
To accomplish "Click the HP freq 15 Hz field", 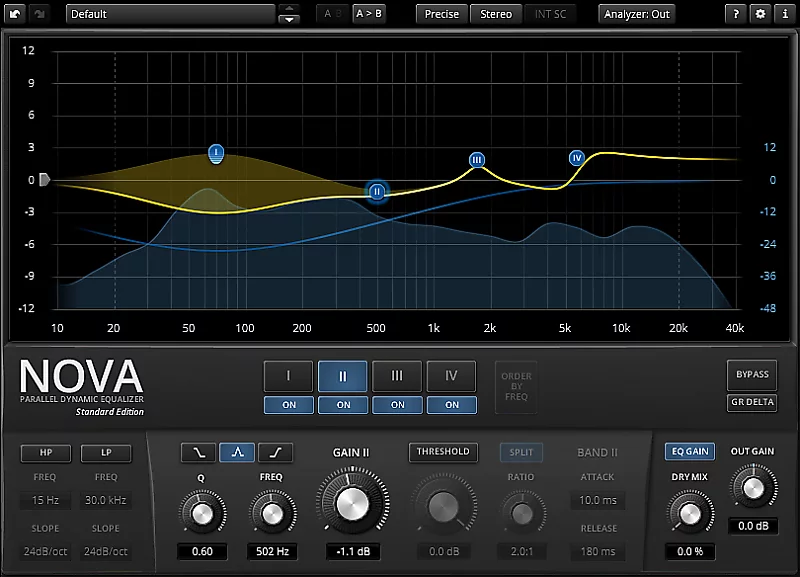I will coord(45,500).
